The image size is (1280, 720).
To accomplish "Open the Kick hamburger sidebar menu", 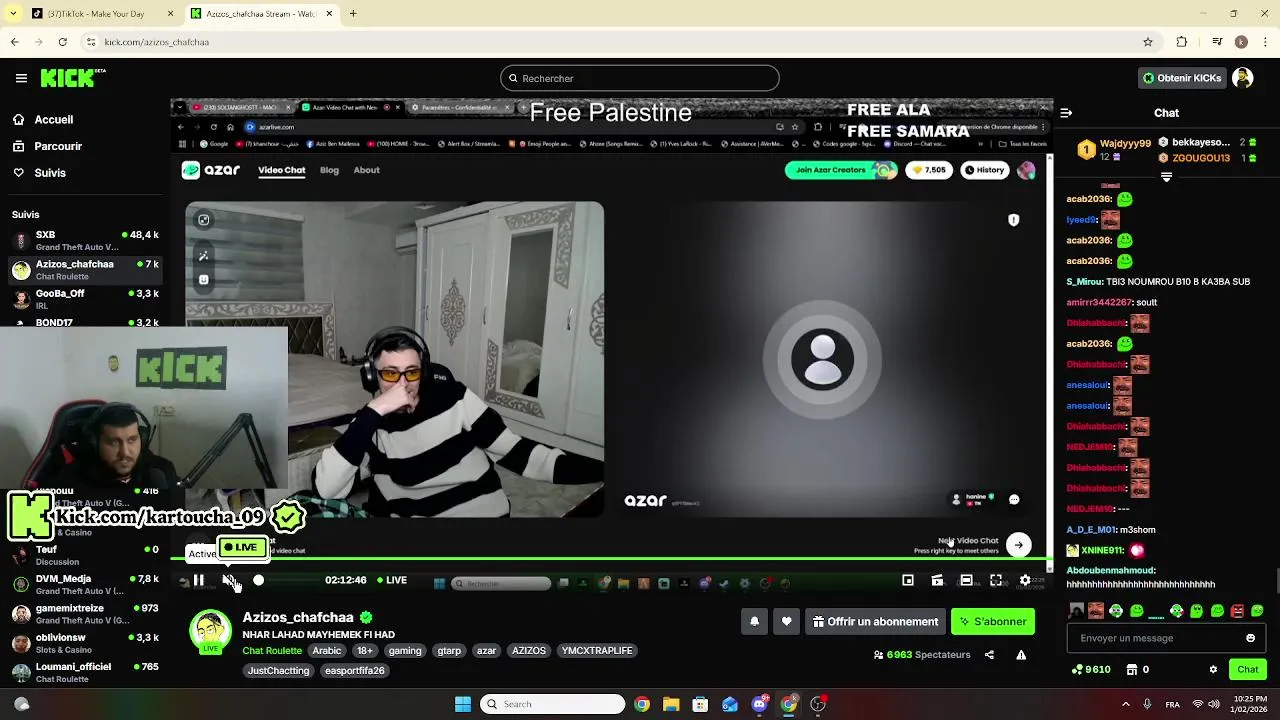I will click(x=21, y=78).
